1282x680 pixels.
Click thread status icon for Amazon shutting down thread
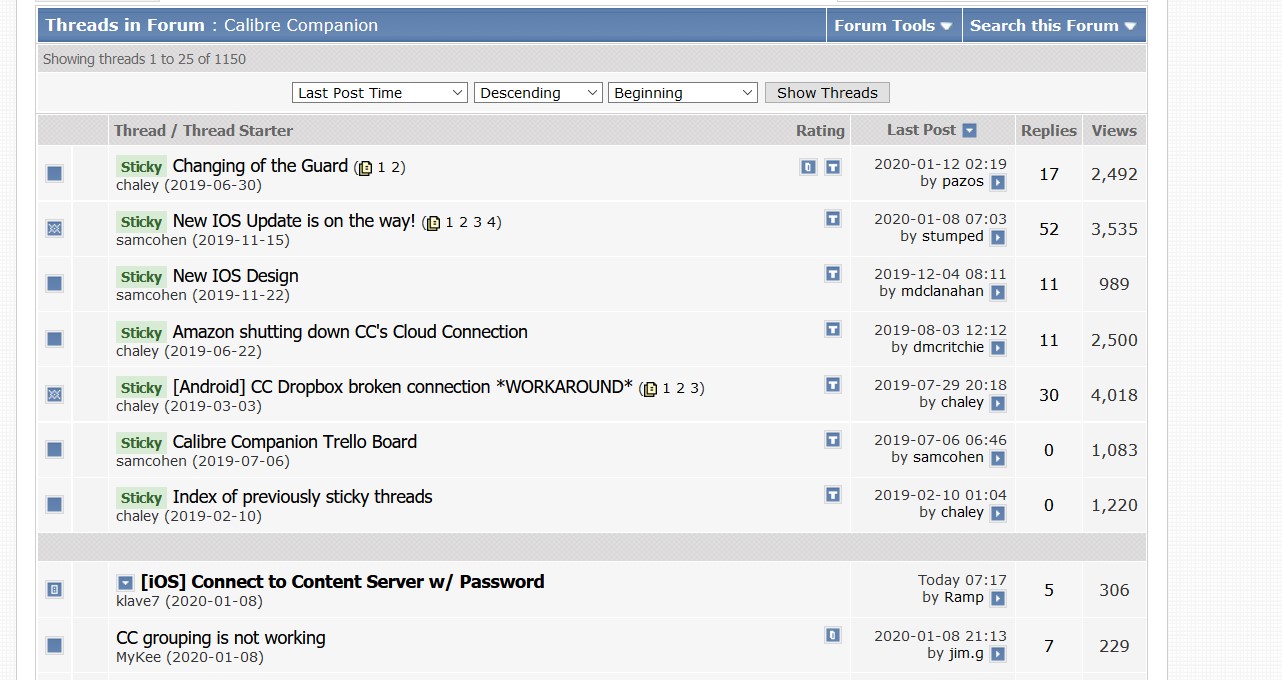(55, 340)
